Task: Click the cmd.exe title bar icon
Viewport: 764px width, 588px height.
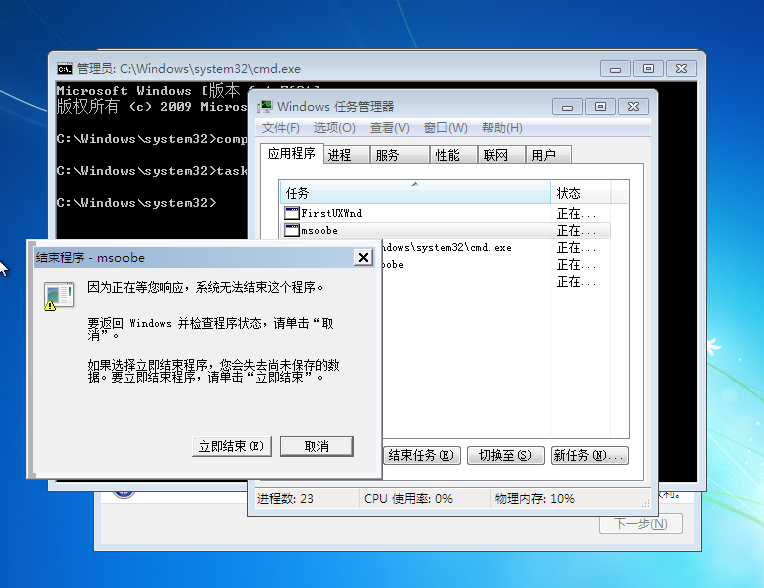Action: 64,69
